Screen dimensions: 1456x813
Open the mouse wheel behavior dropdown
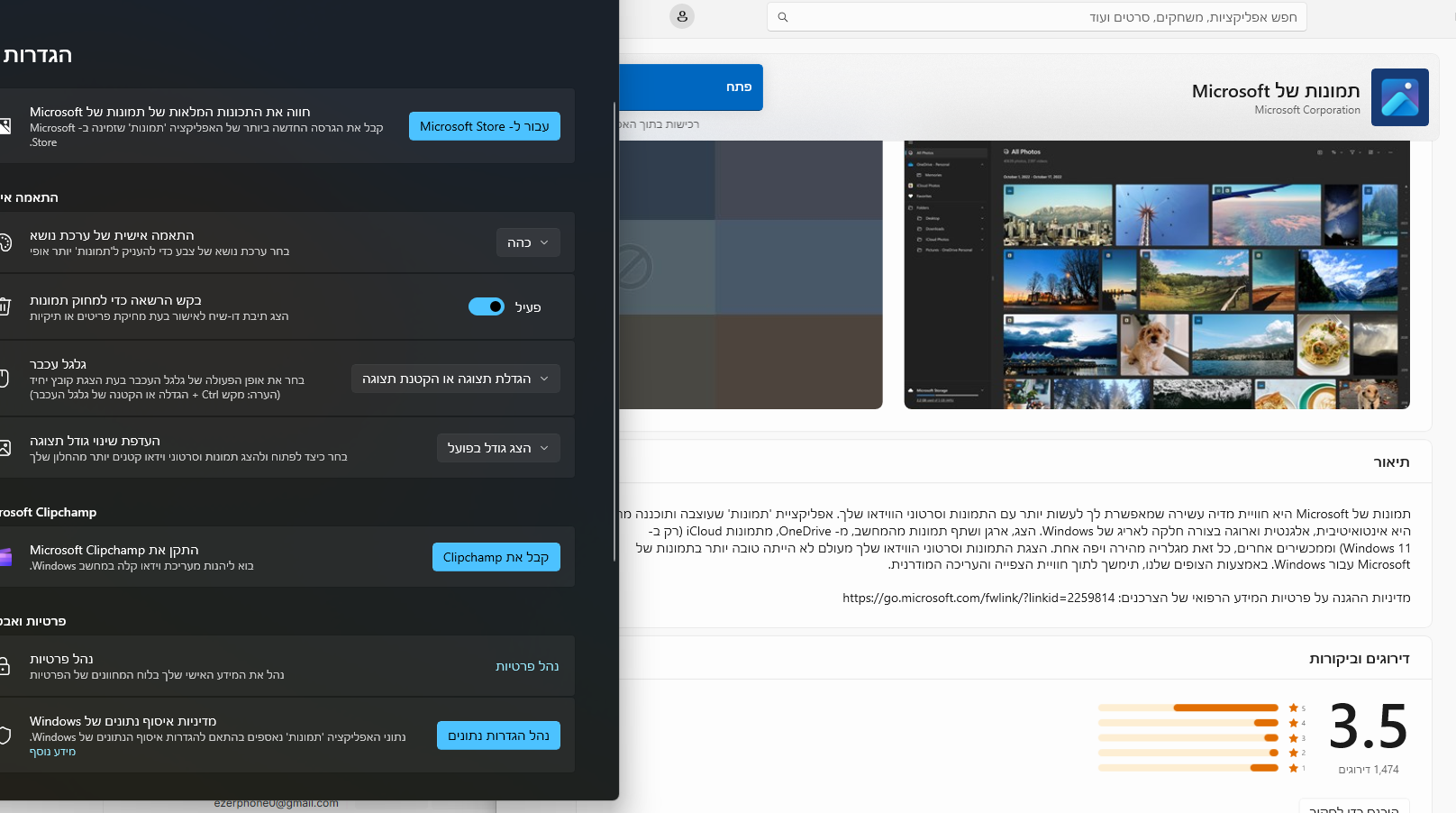(455, 379)
